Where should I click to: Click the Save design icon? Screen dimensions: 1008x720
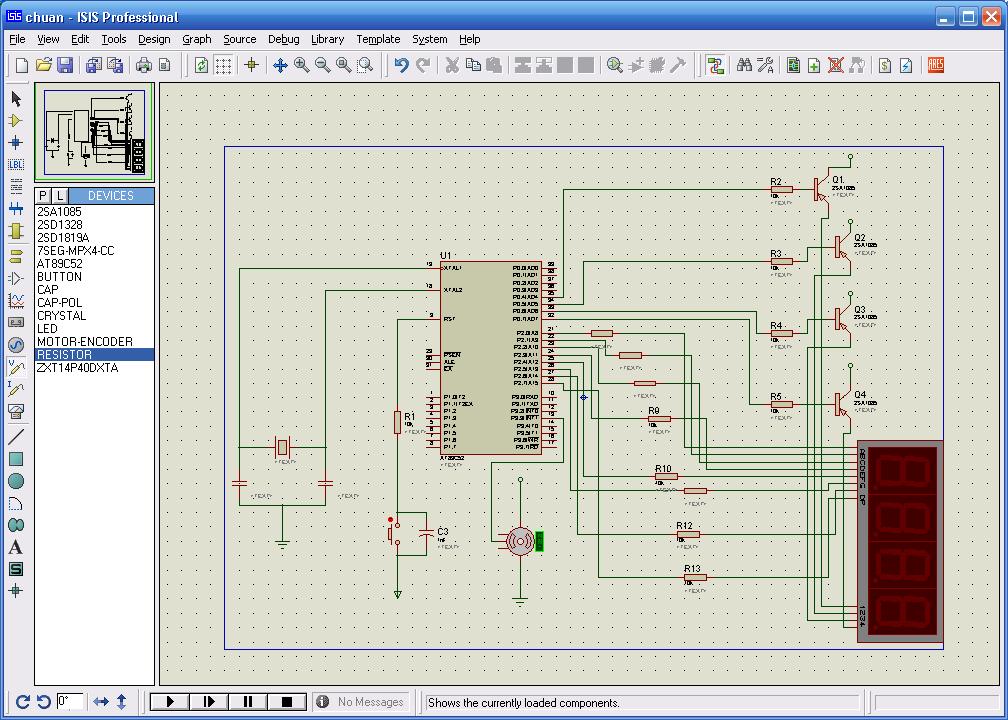65,65
